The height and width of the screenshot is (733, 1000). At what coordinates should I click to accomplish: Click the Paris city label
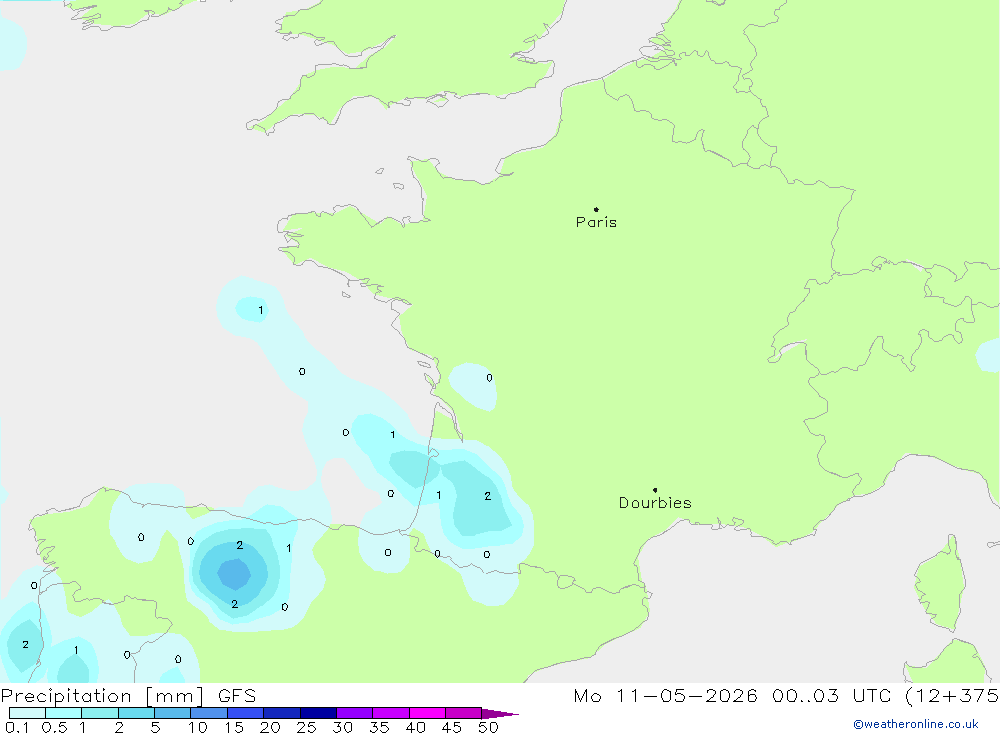click(x=596, y=222)
